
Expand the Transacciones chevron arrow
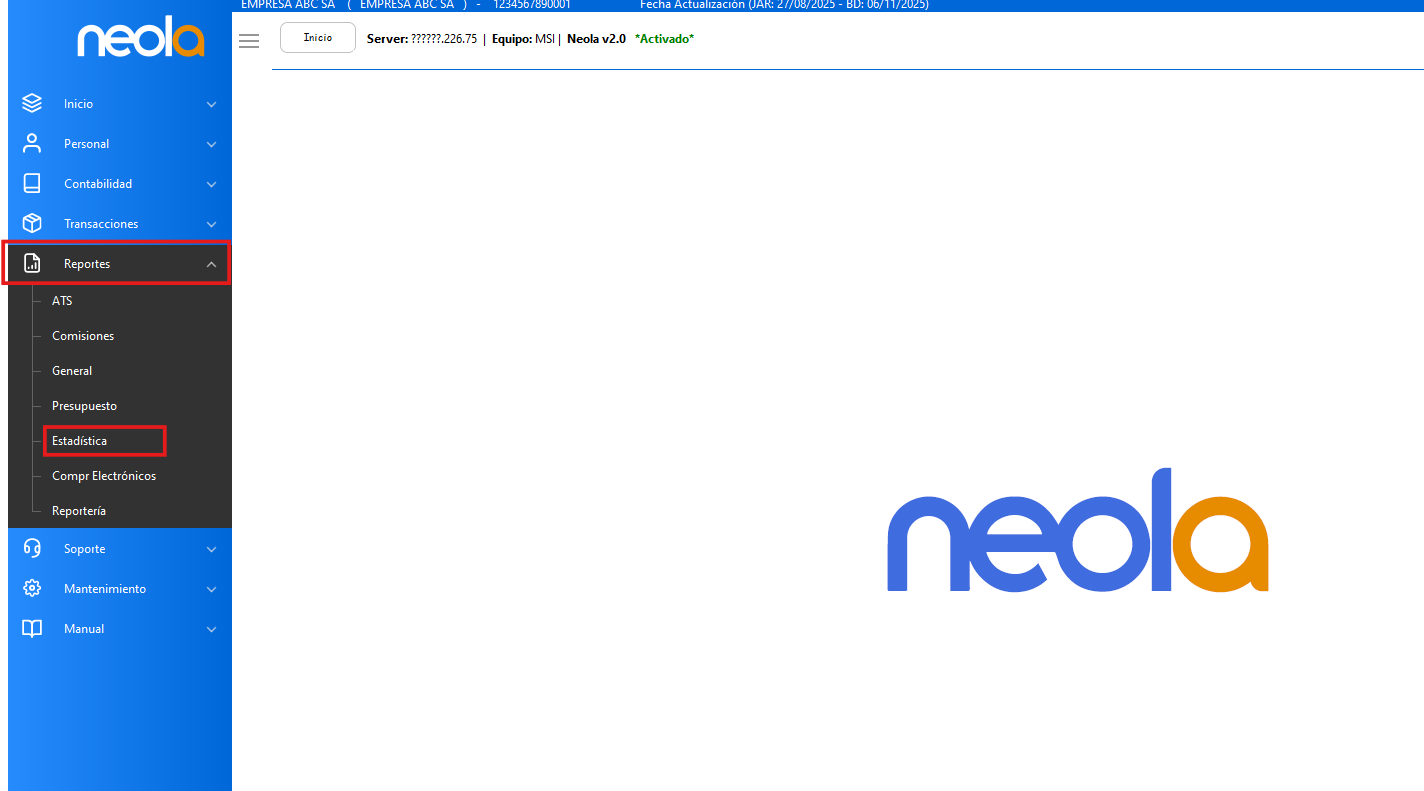pos(211,224)
